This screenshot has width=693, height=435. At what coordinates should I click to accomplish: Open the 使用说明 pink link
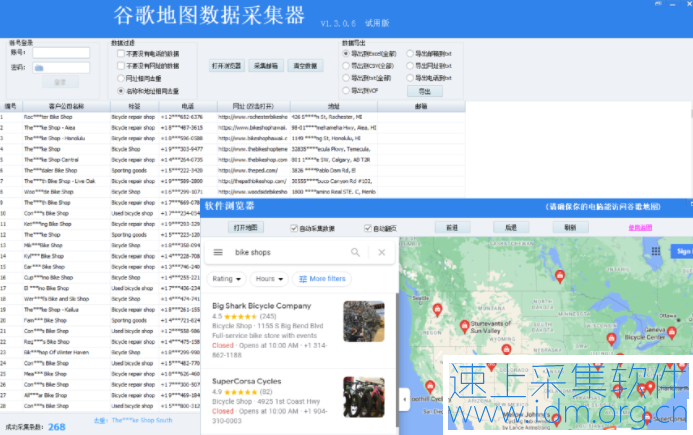pos(640,228)
